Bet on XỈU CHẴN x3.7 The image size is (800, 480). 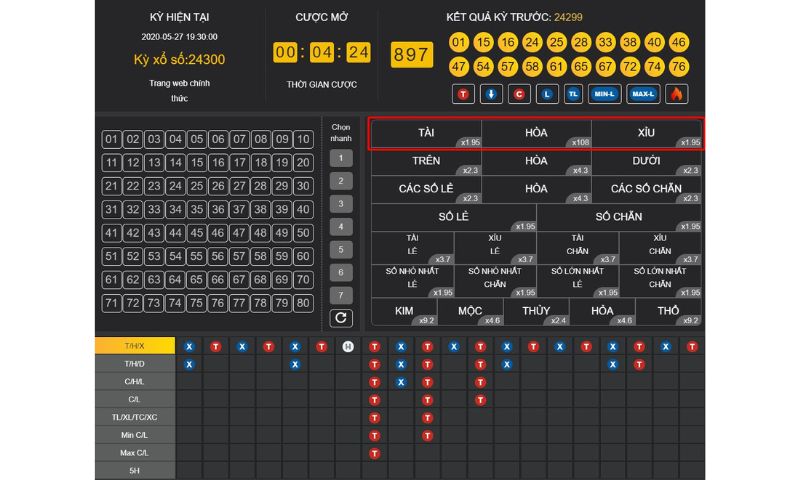point(660,248)
